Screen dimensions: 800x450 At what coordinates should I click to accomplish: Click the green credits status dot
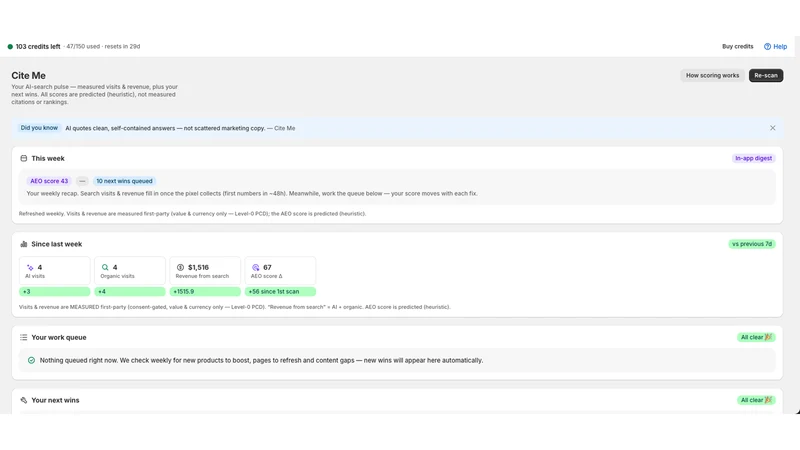tap(10, 46)
